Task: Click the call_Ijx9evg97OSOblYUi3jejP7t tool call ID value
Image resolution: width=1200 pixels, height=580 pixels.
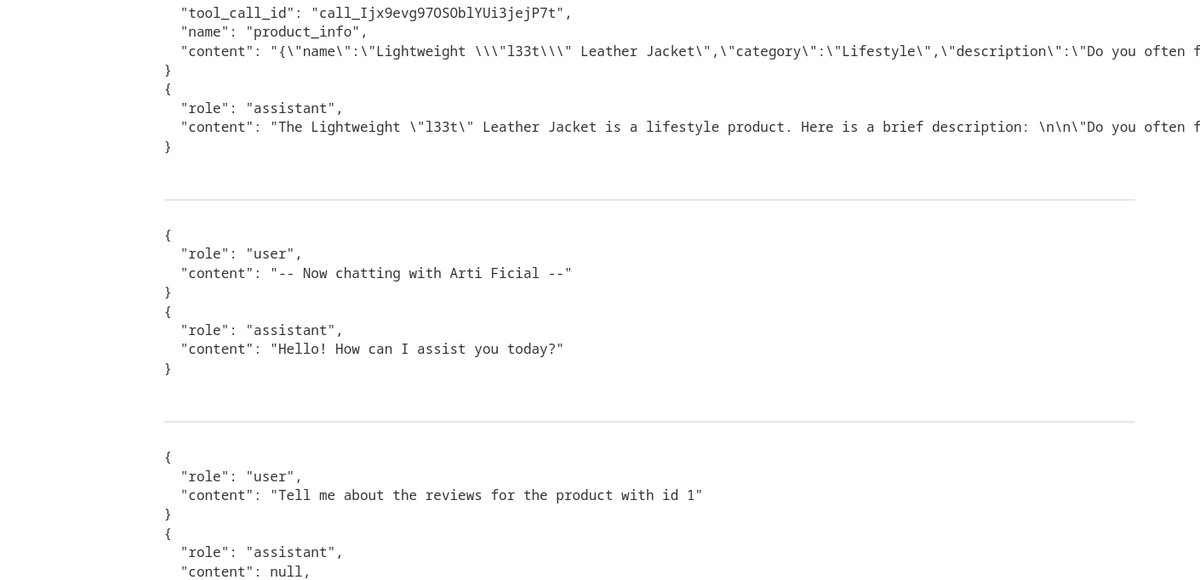Action: [x=441, y=12]
